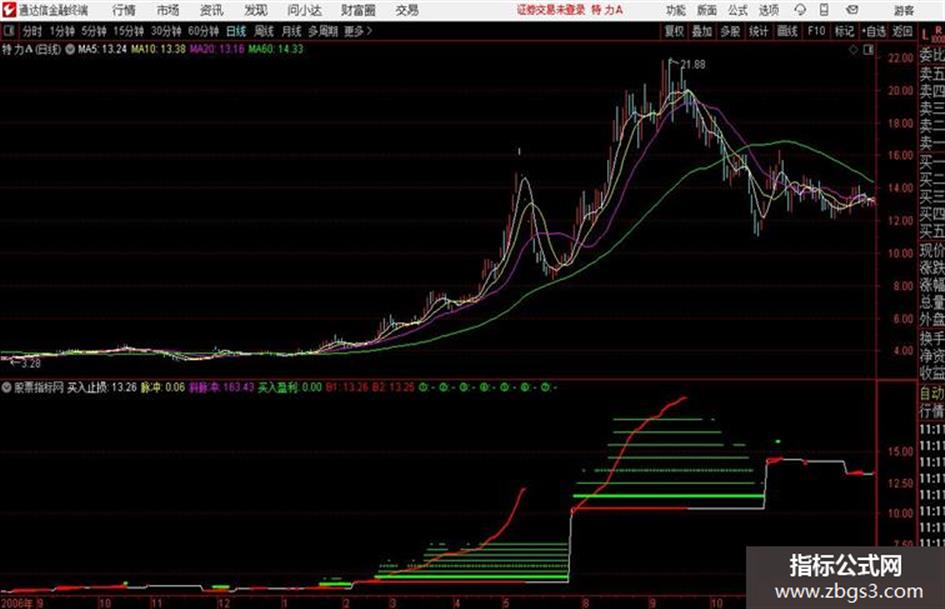Switch to the 周线 weekly tab
Viewport: 945px width, 609px height.
coord(264,31)
